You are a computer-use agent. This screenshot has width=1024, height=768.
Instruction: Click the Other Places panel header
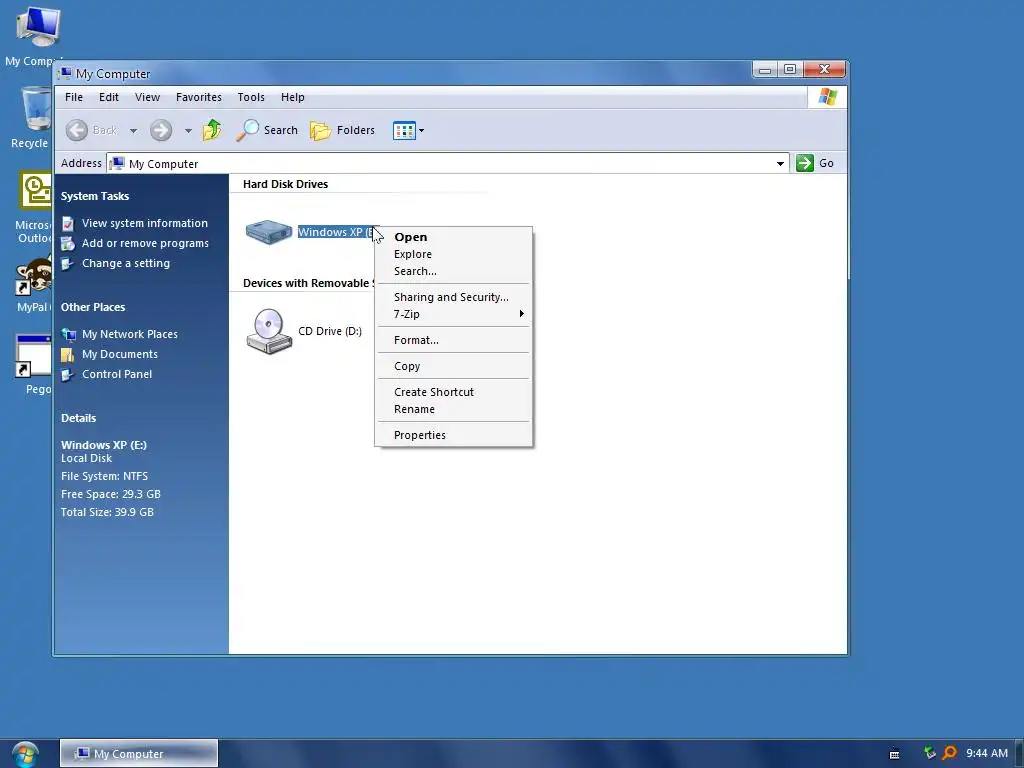click(x=93, y=307)
